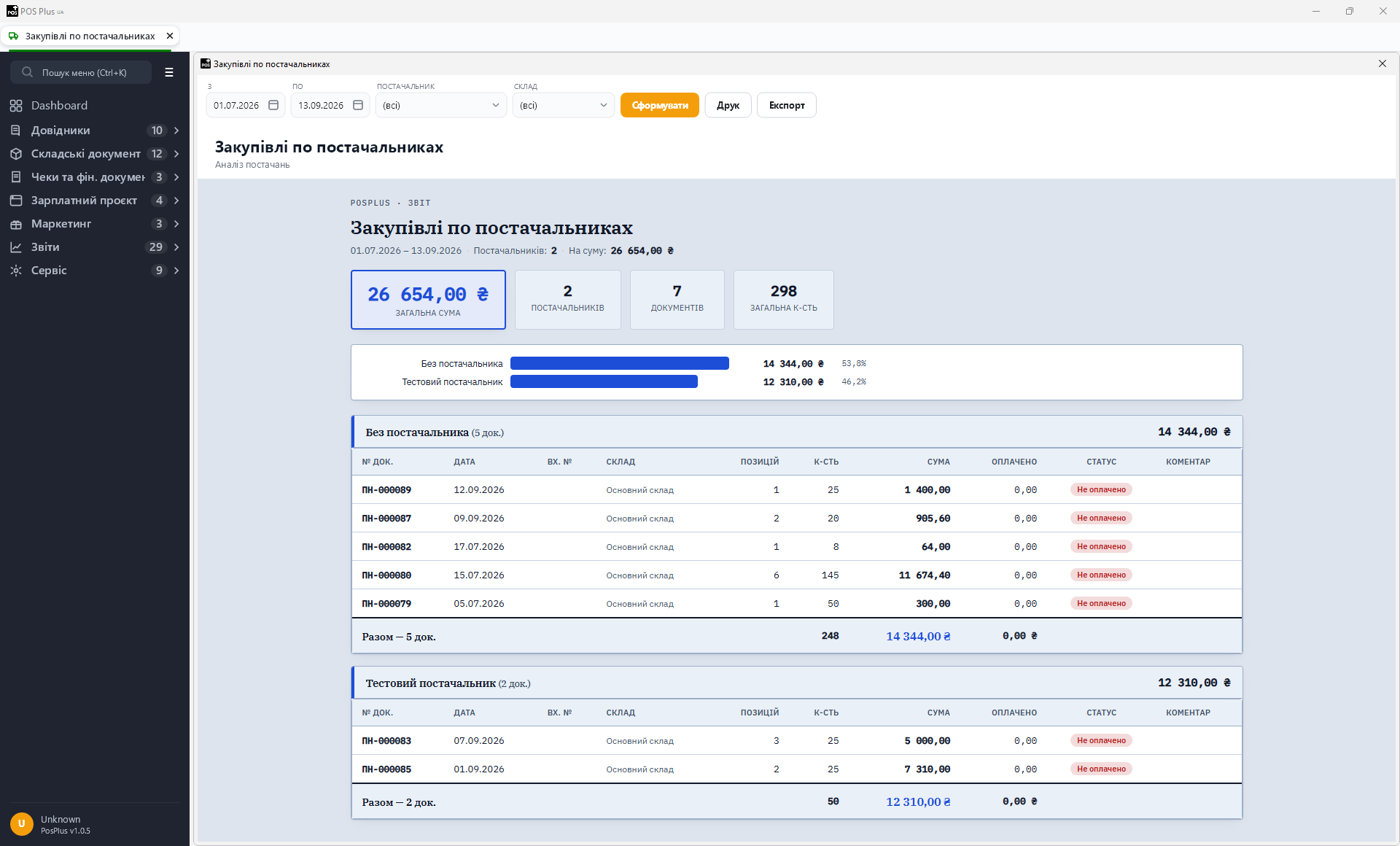Expand the Маркетинг section chevron

[x=176, y=224]
